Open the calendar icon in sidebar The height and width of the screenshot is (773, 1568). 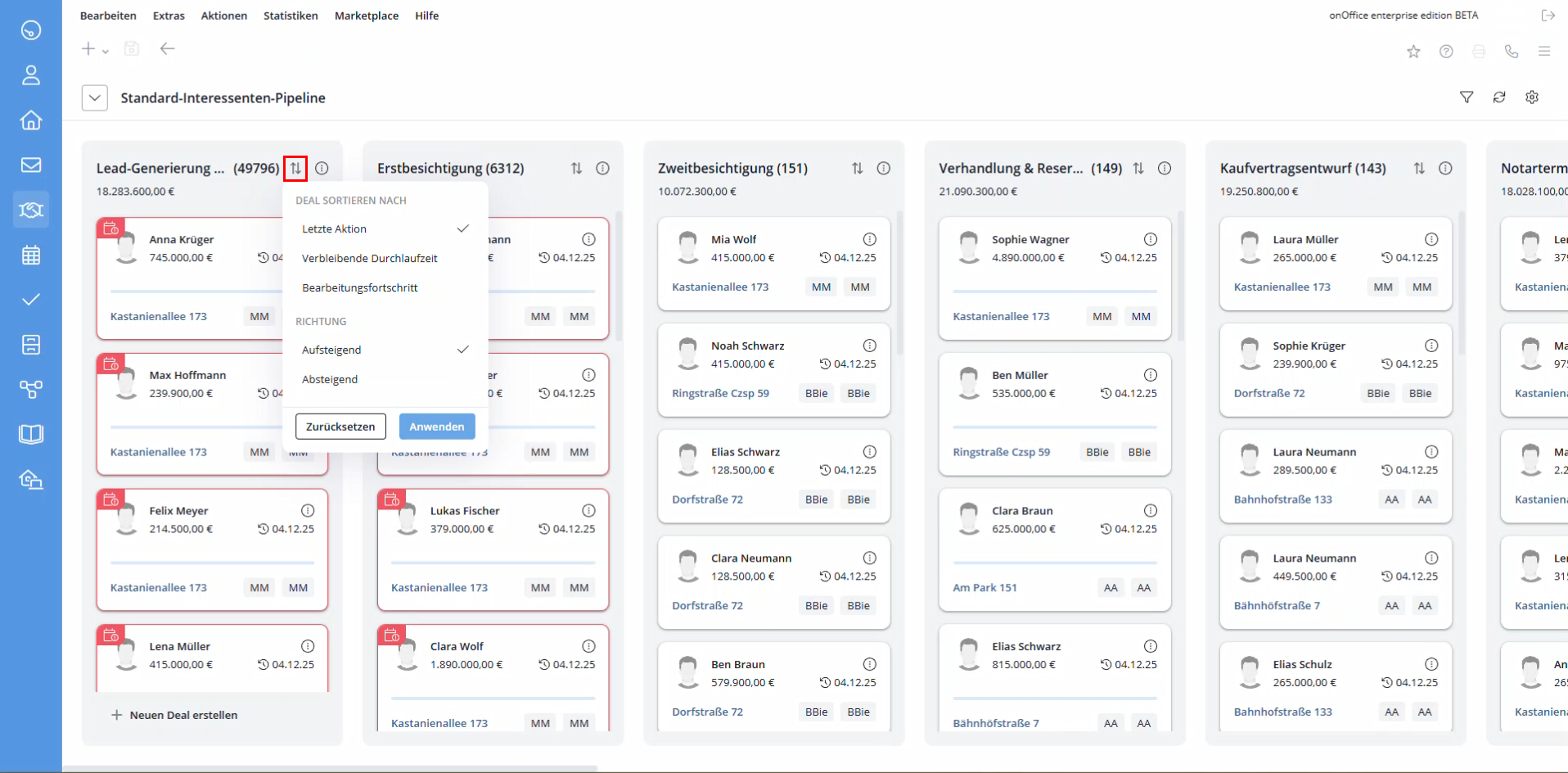coord(31,255)
